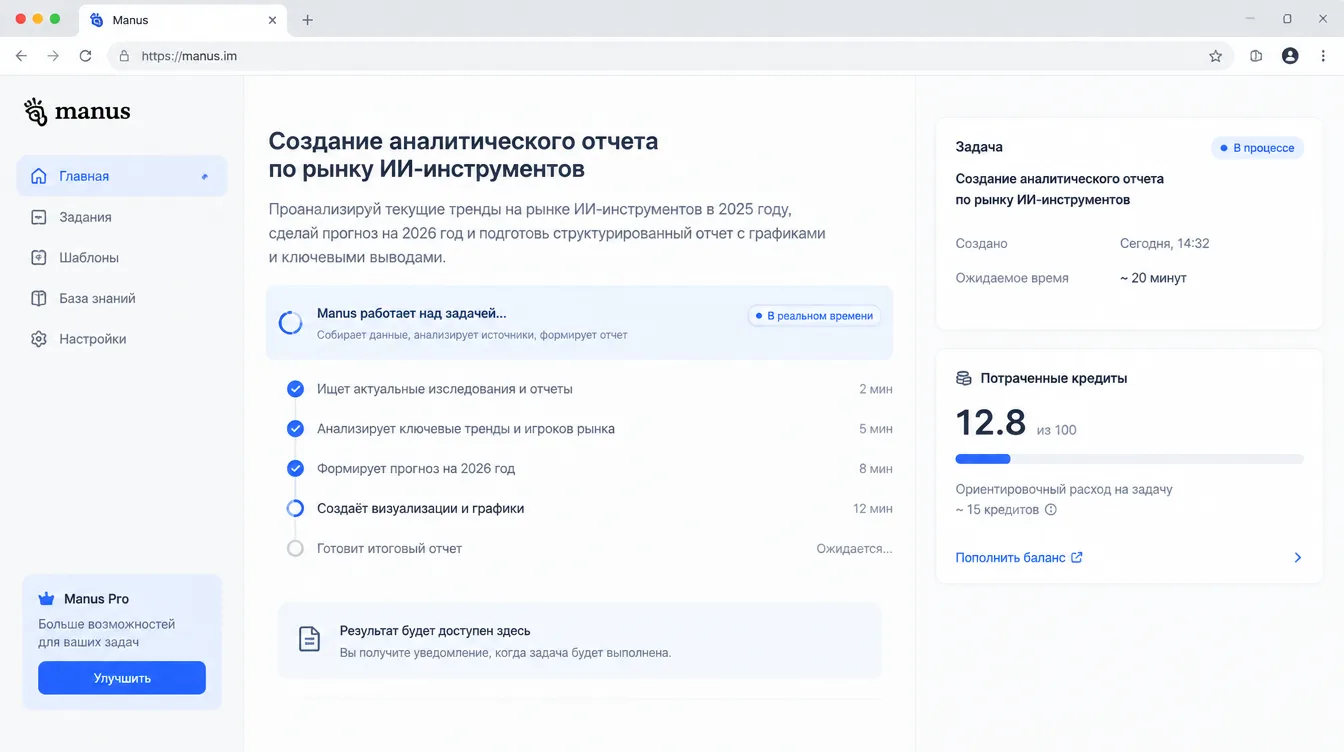Expand the chevron in the credits card

click(1298, 557)
